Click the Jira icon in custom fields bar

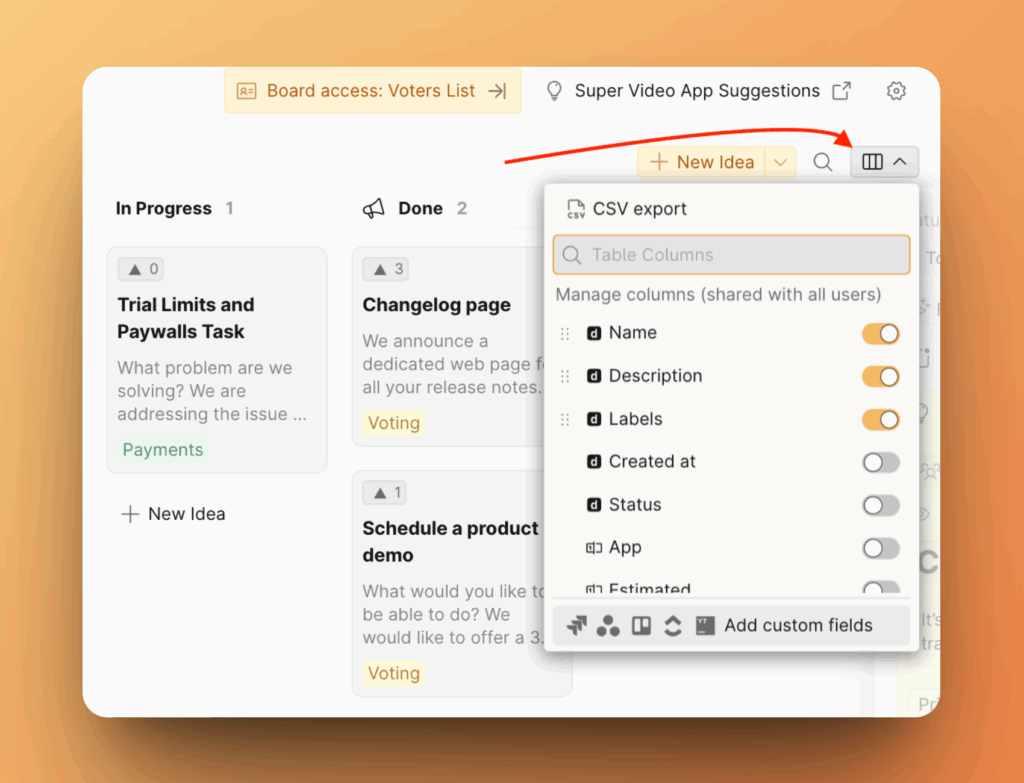575,626
